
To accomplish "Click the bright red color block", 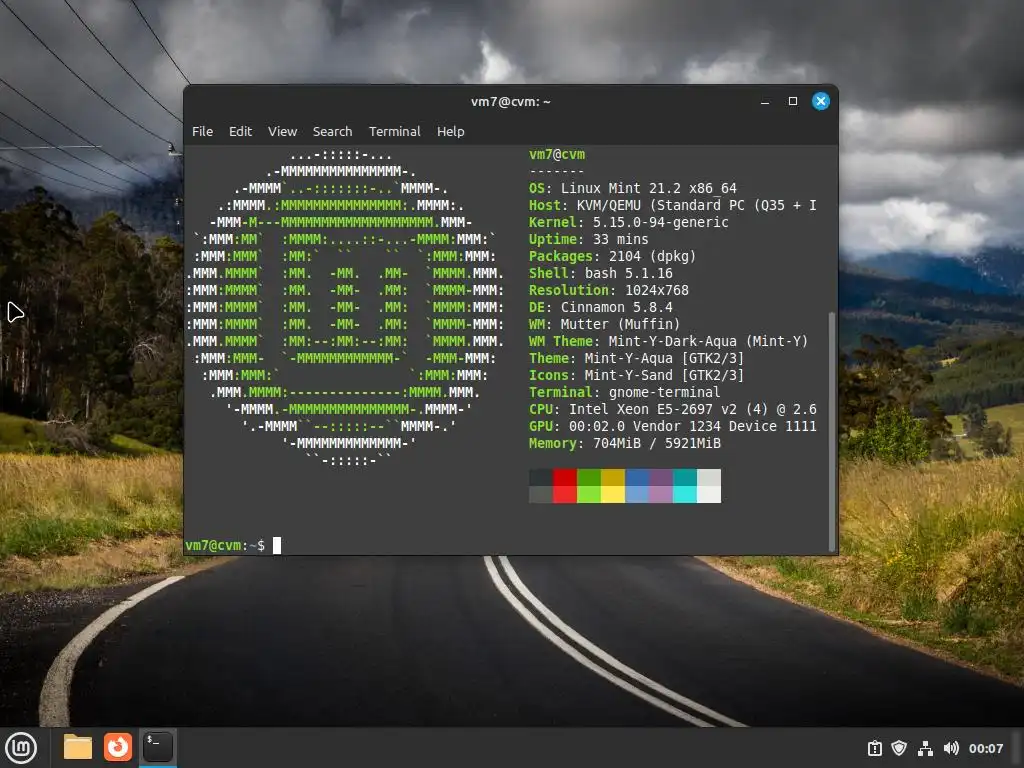I will [x=564, y=494].
